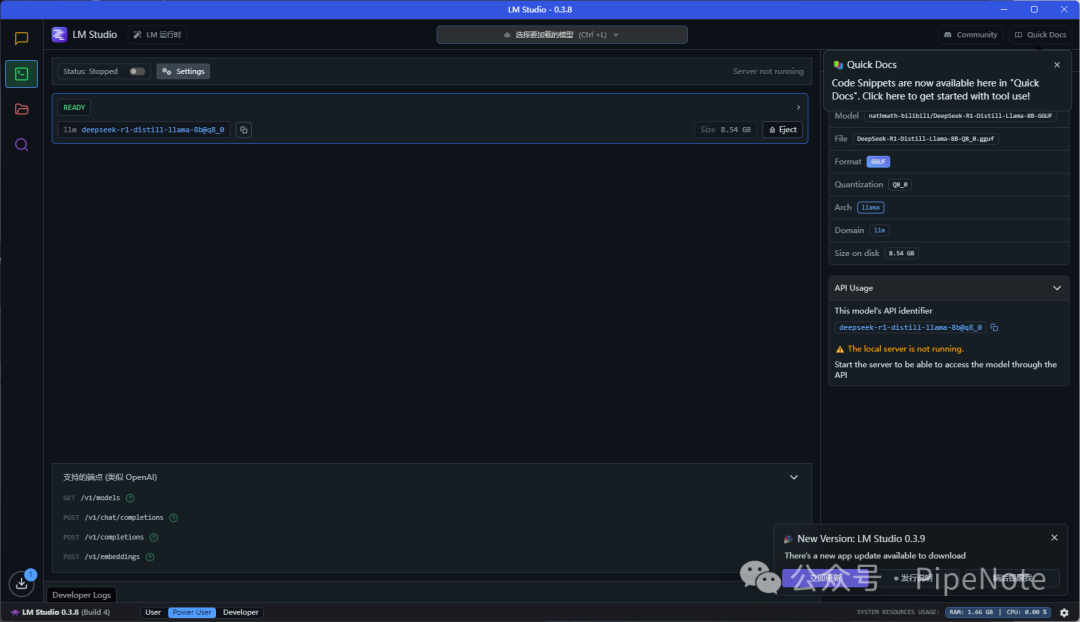Copy loaded model identifier in READY card

pos(244,129)
